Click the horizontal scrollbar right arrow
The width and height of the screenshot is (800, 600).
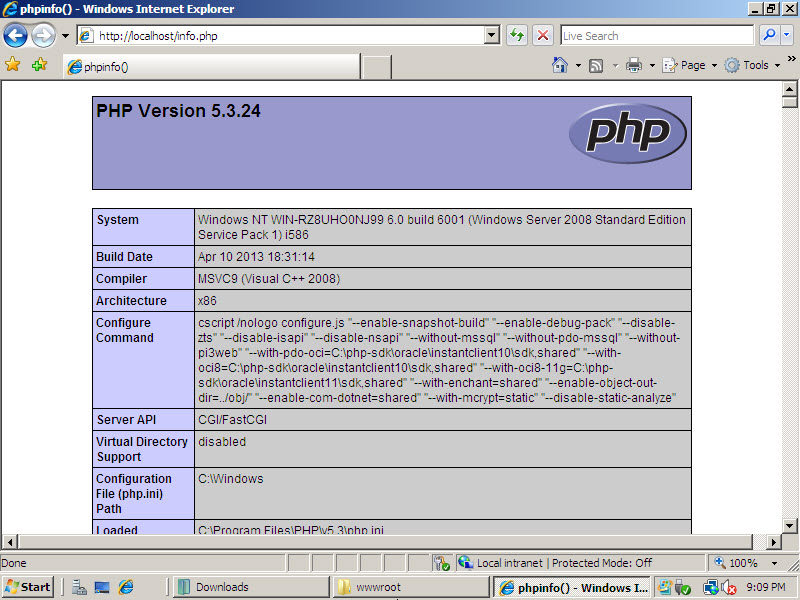773,542
